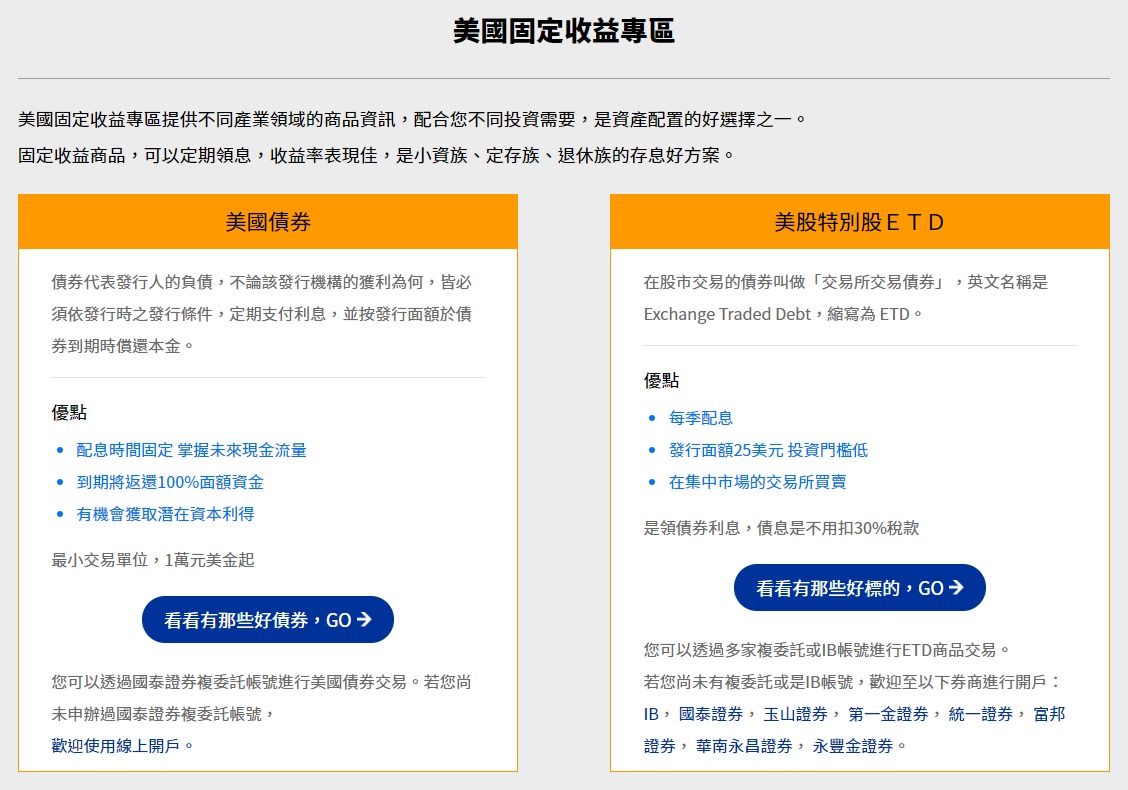
Task: Click the 看看有那些好債券 GO button
Action: [268, 620]
